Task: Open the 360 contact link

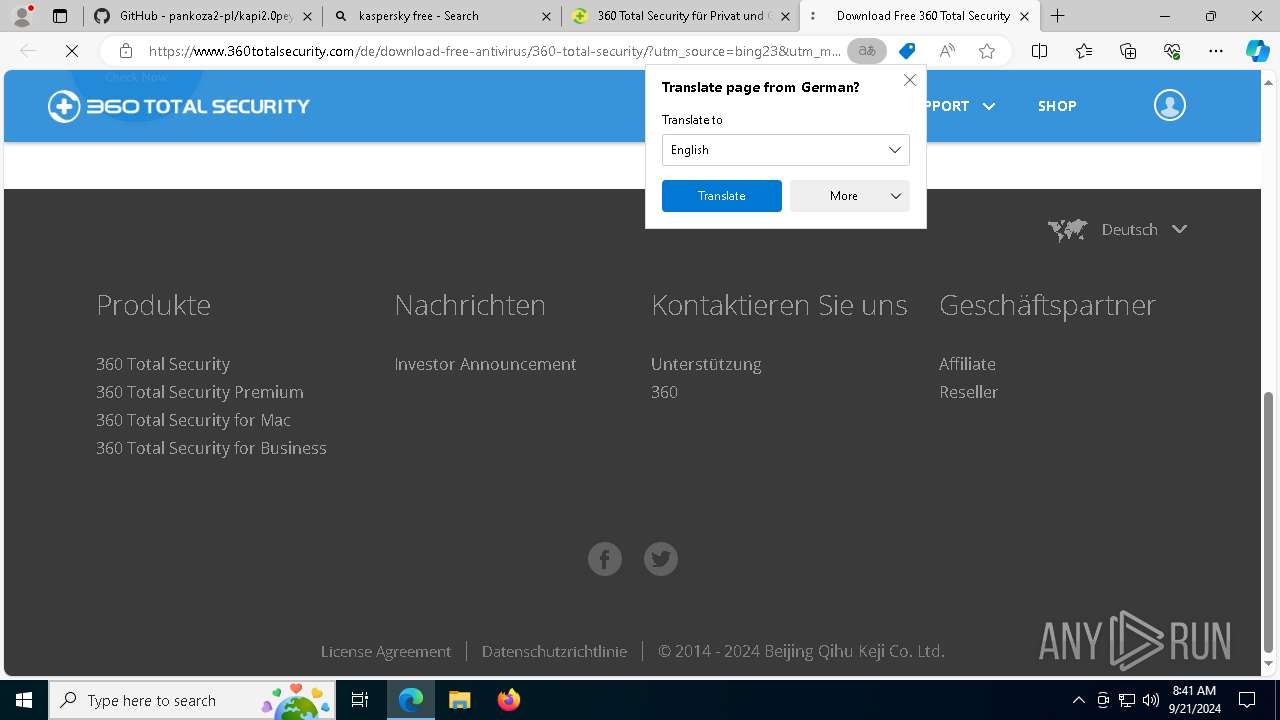Action: click(664, 392)
